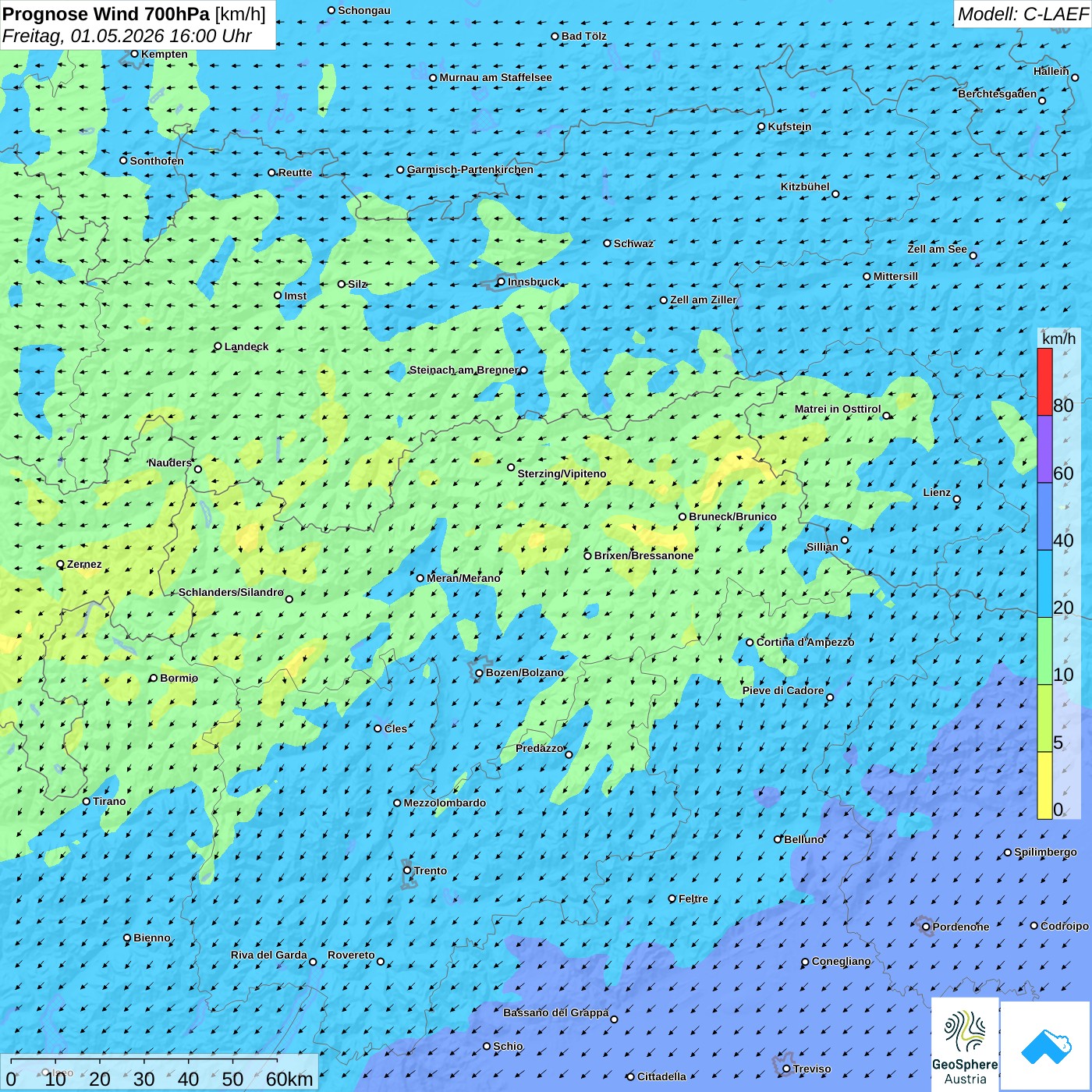This screenshot has height=1092, width=1092.
Task: Select the red segment of the km/h legend
Action: 1044,382
